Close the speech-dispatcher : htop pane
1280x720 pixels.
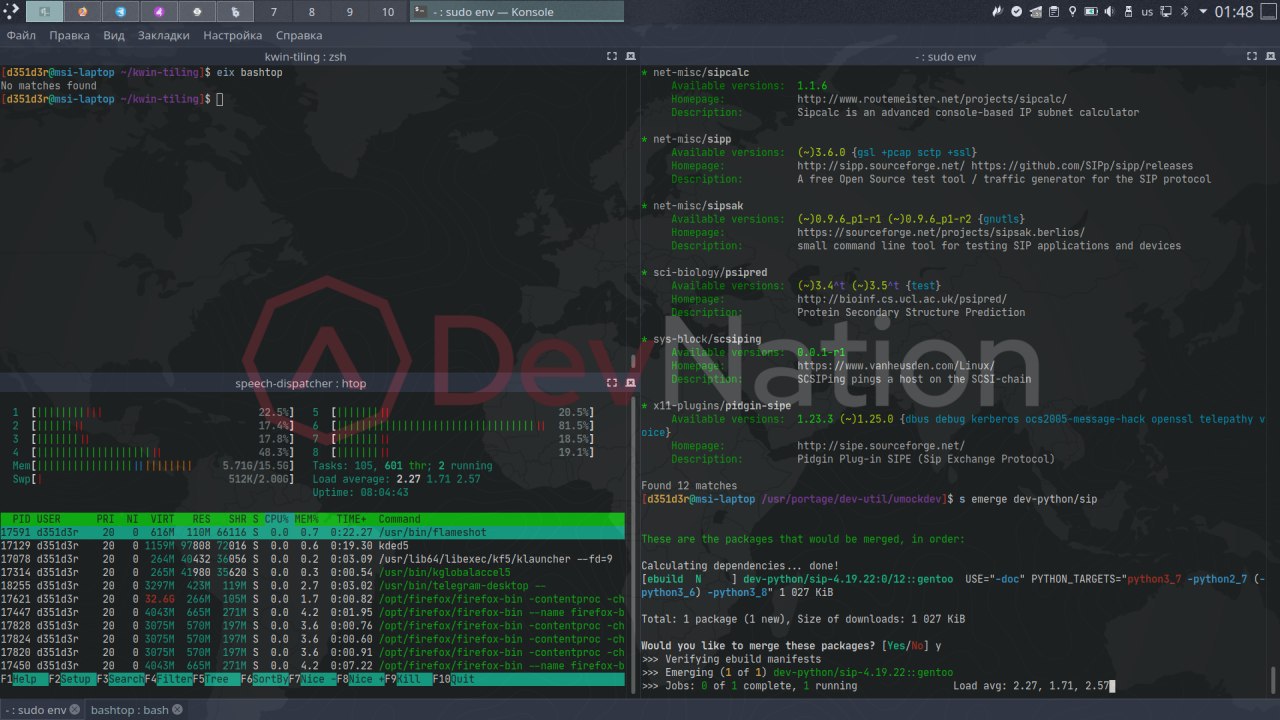pyautogui.click(x=630, y=383)
